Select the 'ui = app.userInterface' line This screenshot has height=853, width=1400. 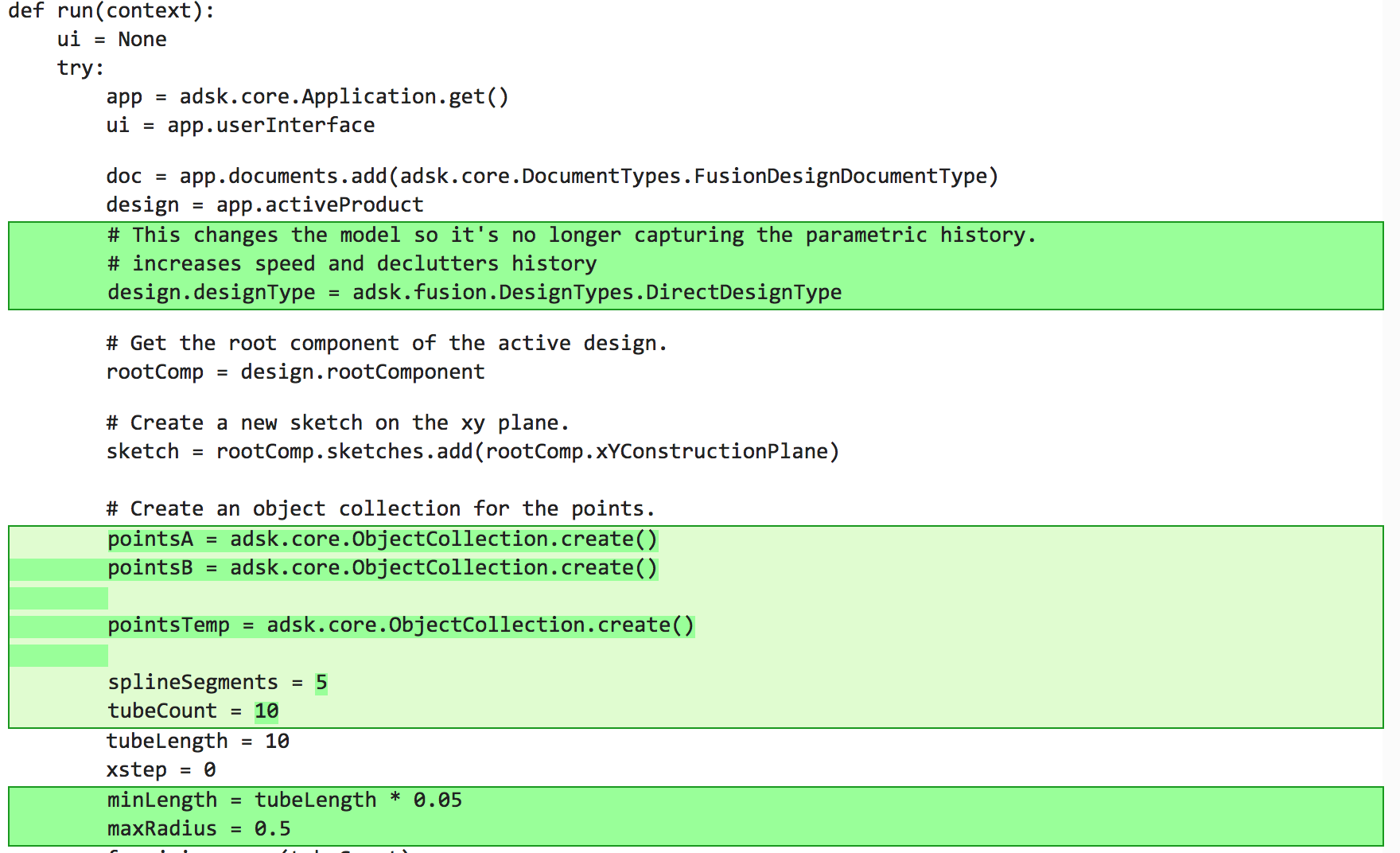point(240,126)
